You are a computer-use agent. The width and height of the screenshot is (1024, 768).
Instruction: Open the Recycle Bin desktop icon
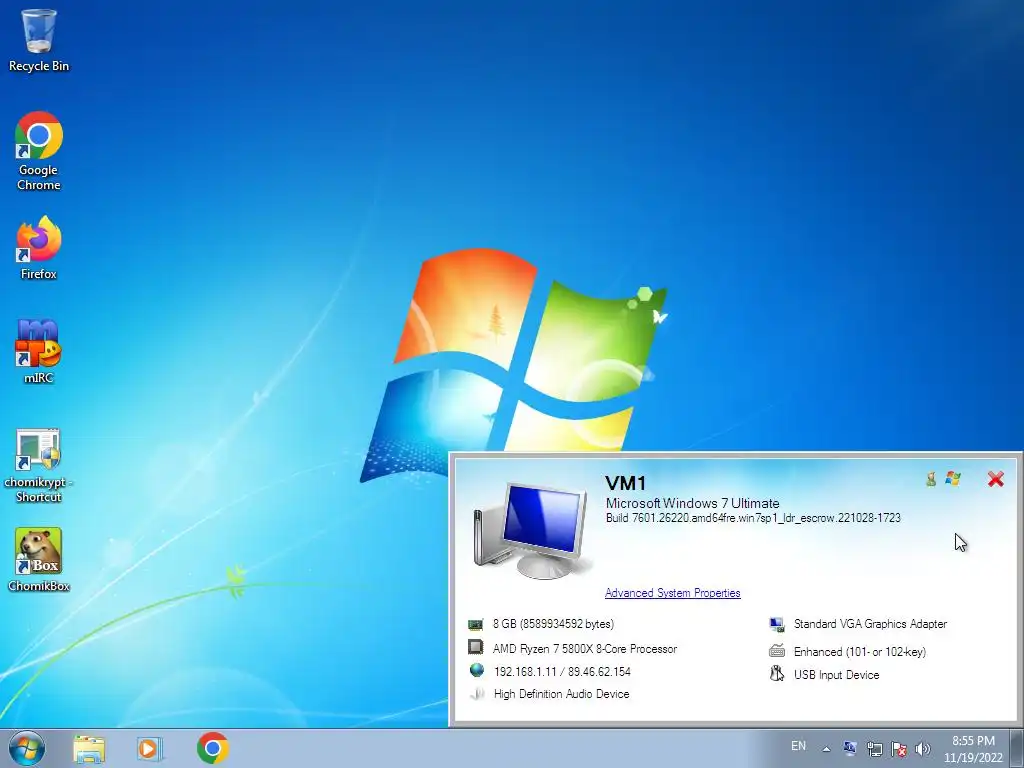tap(39, 40)
